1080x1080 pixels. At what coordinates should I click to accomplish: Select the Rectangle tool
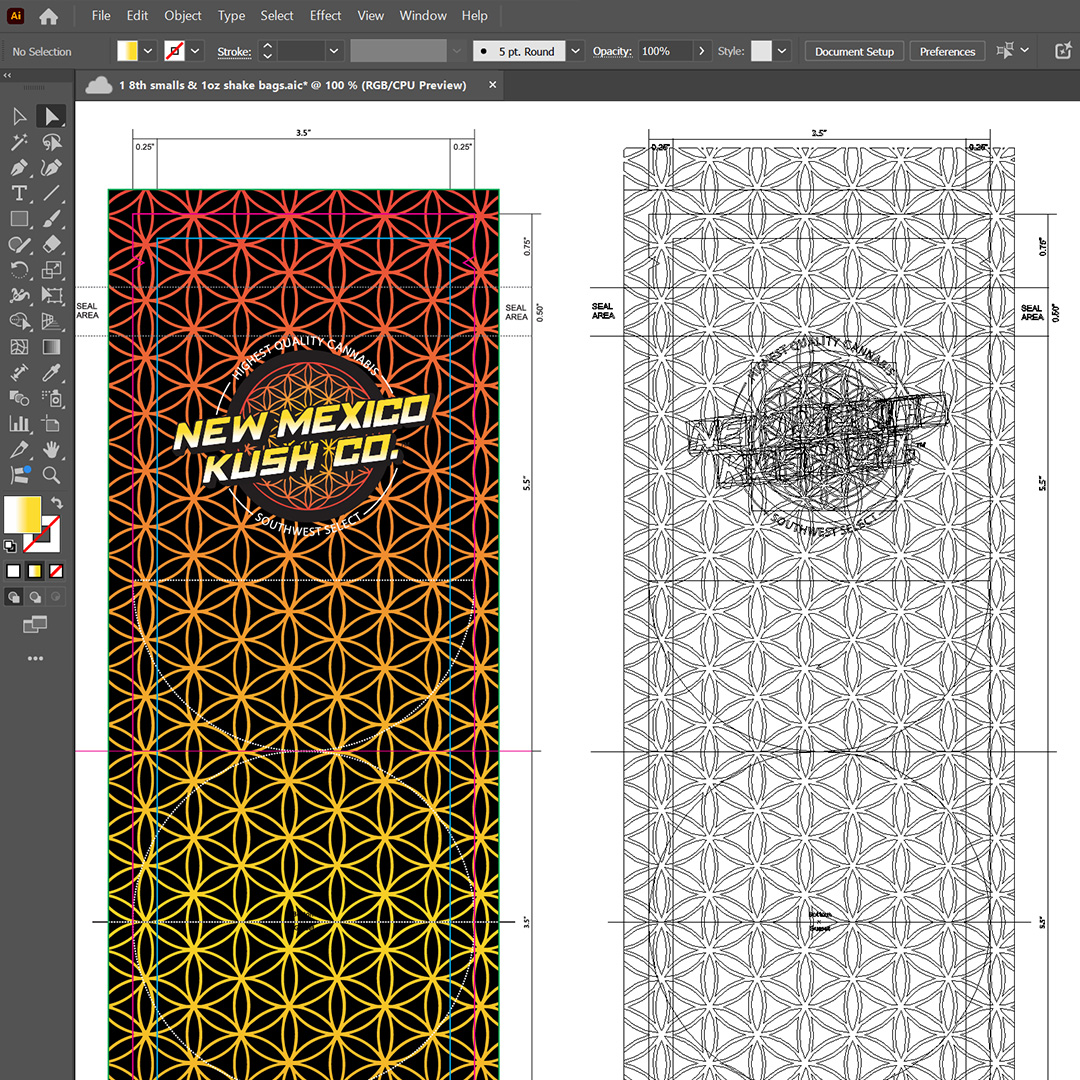click(x=19, y=219)
